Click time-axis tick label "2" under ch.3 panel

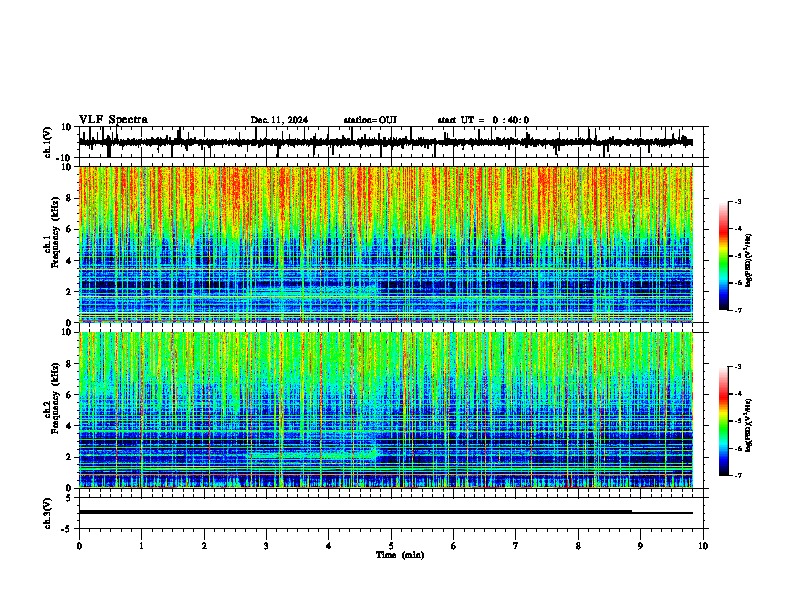(x=204, y=546)
